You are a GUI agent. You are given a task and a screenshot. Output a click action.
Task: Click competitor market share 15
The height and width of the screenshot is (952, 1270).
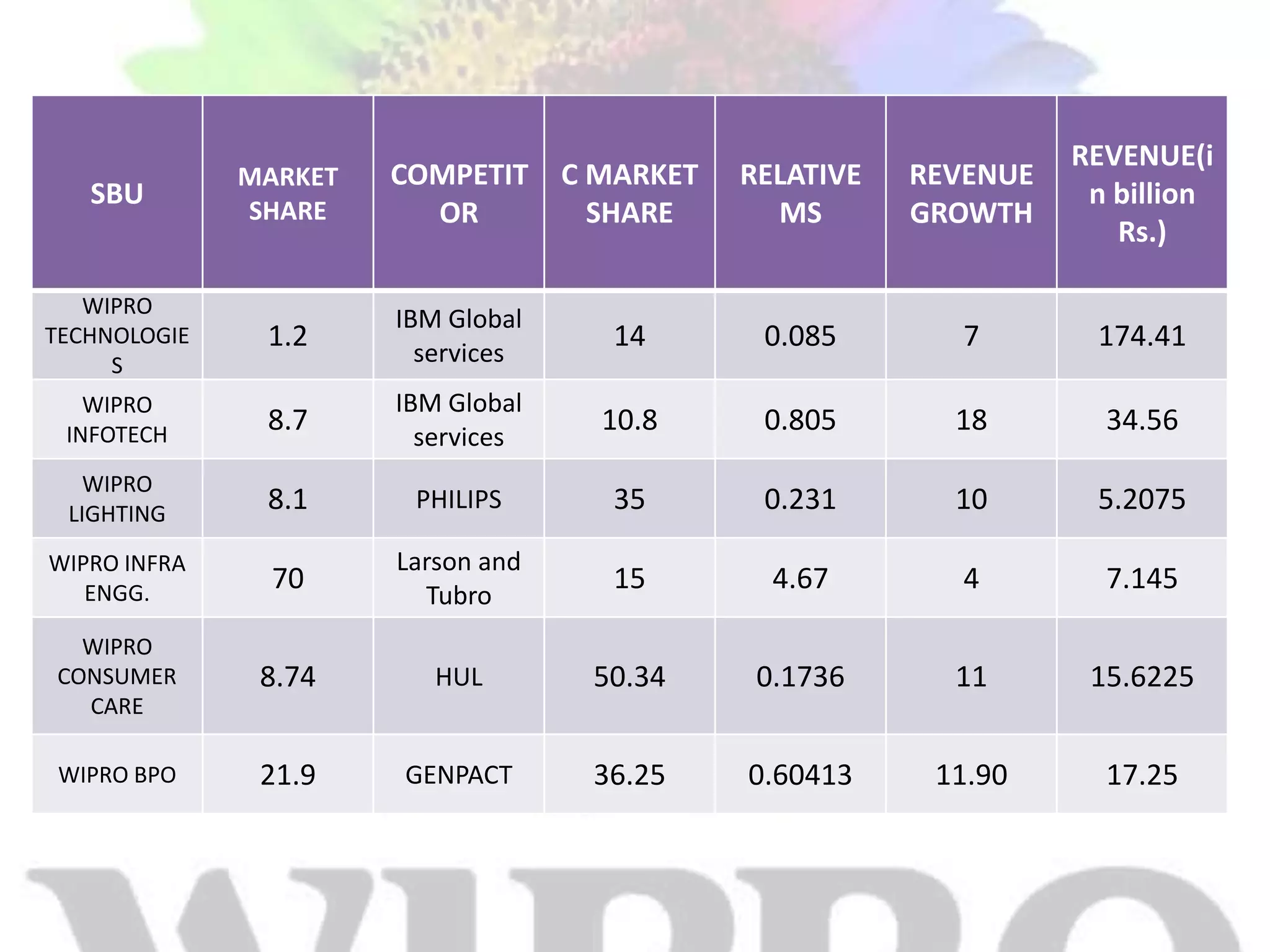pos(629,578)
